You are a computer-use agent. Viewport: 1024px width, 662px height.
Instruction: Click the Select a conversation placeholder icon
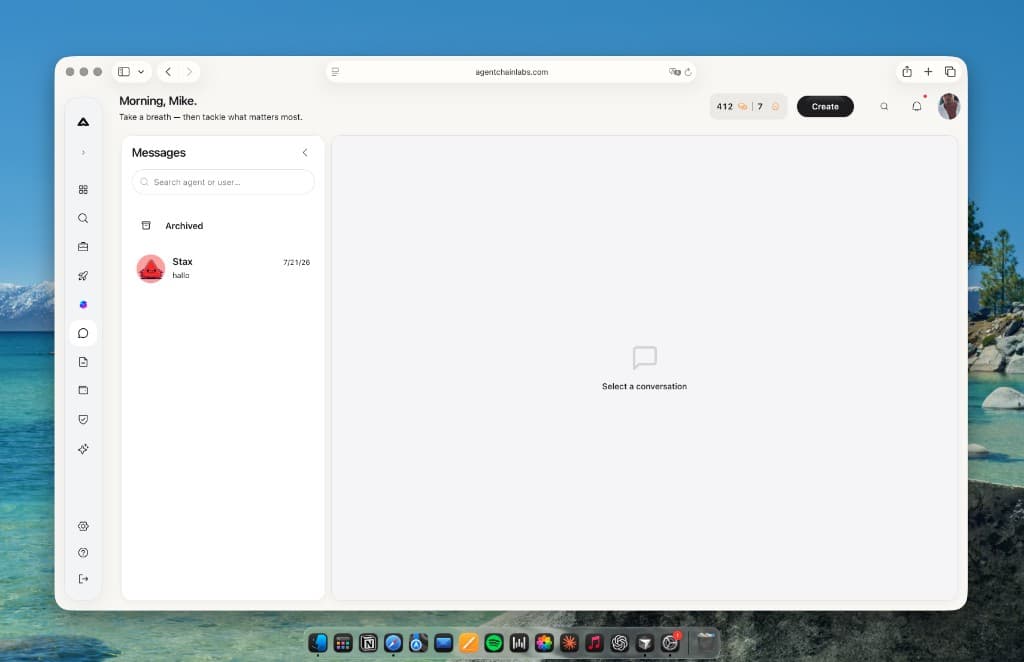pos(645,357)
